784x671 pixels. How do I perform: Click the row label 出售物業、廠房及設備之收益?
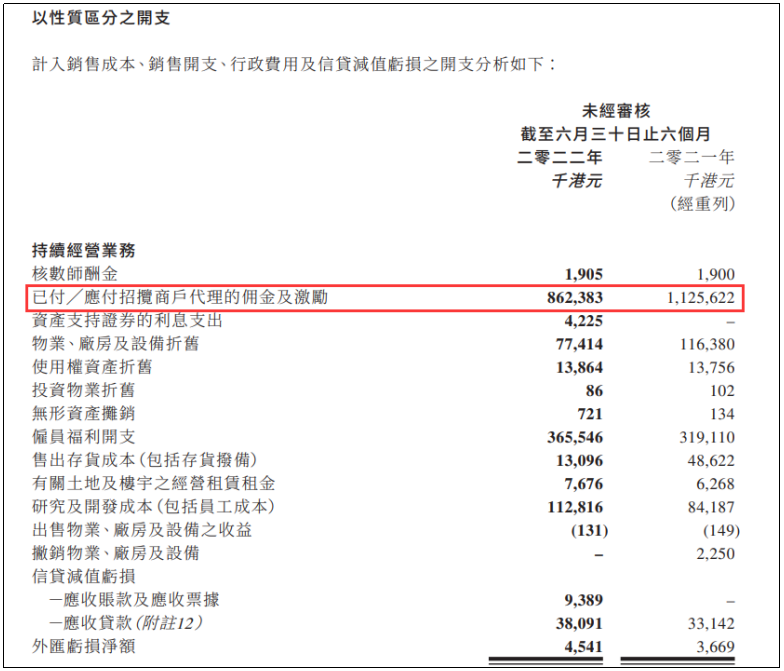point(142,530)
